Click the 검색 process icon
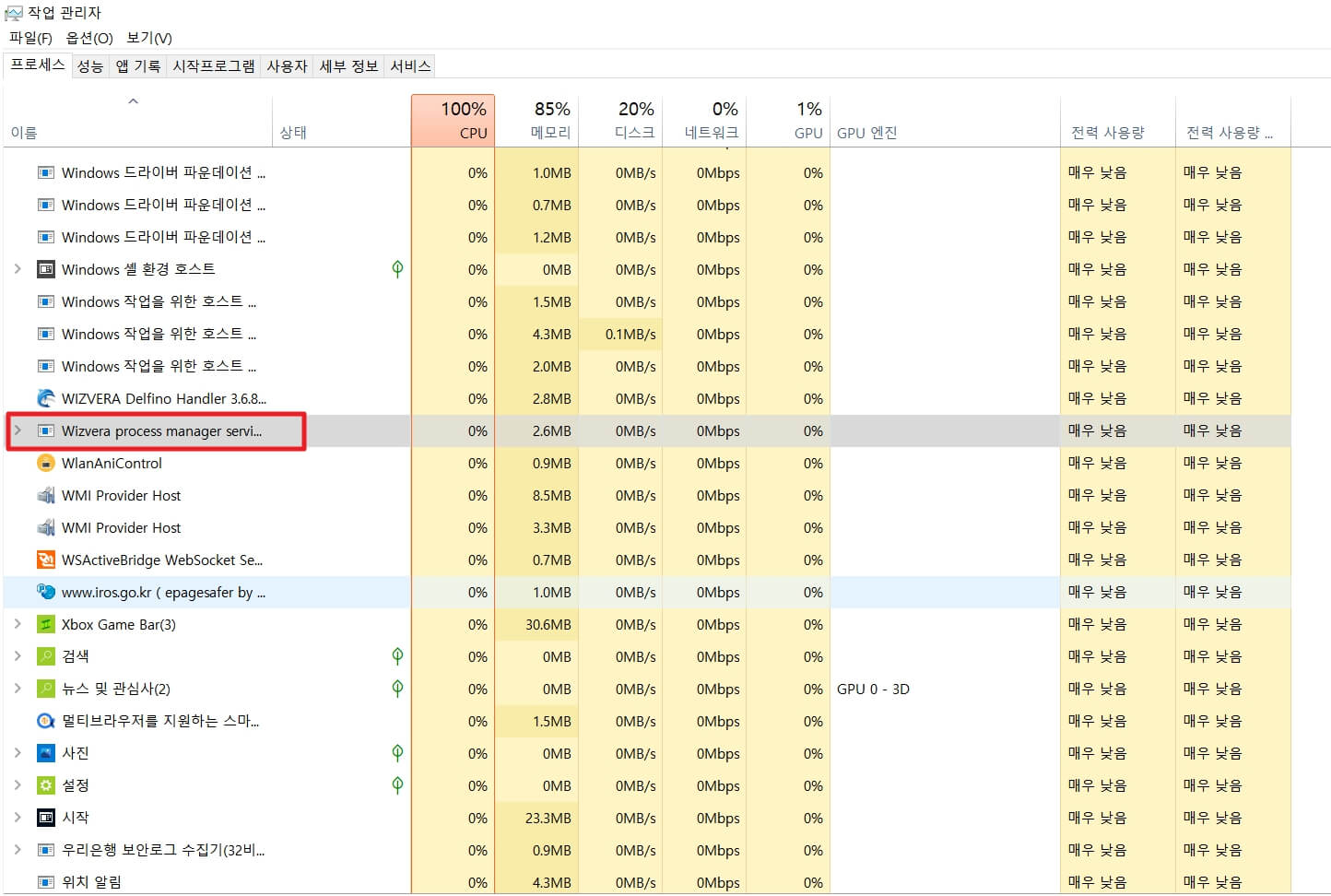 [45, 656]
